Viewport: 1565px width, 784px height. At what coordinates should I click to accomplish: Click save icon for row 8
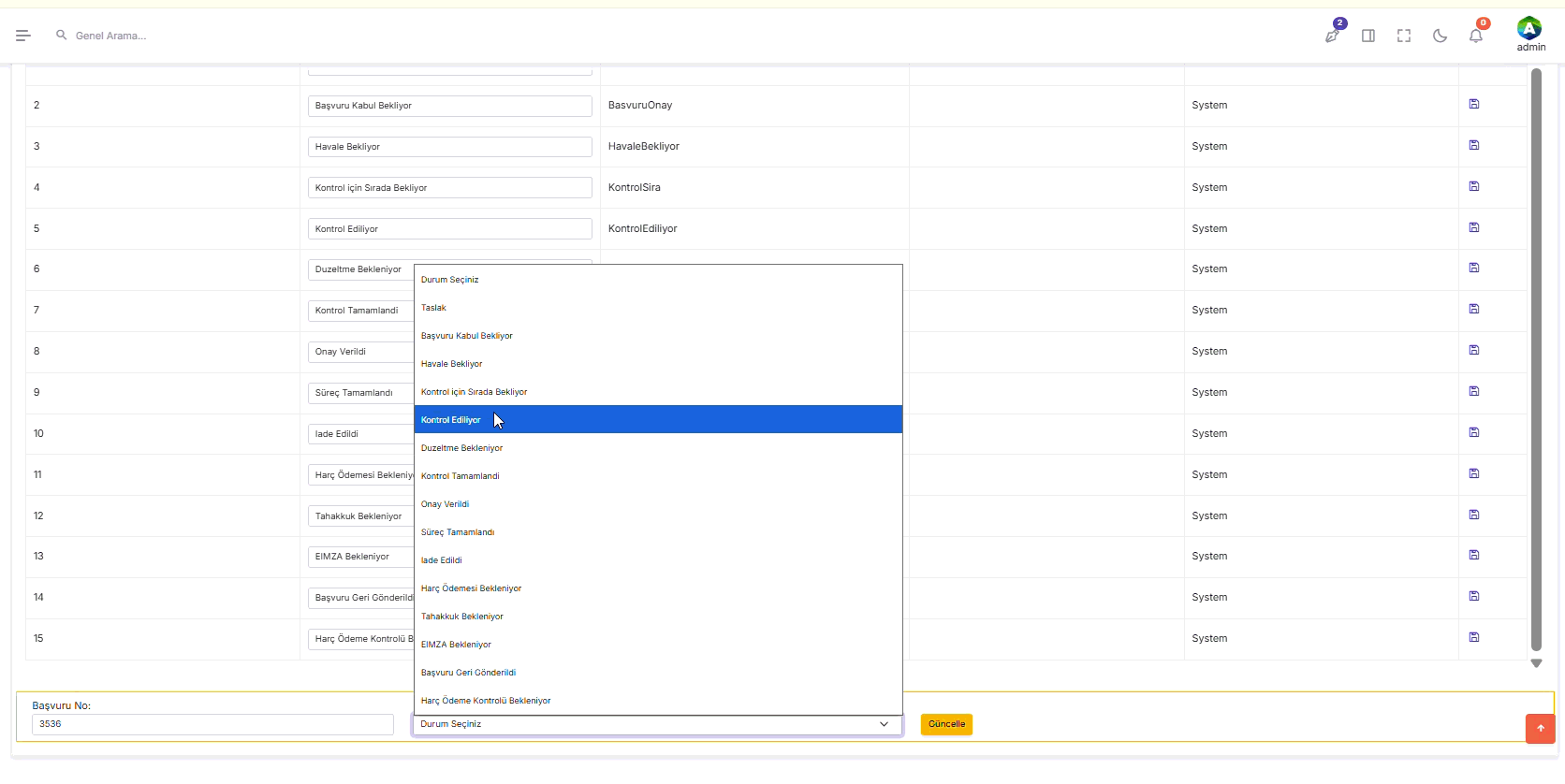click(x=1474, y=350)
